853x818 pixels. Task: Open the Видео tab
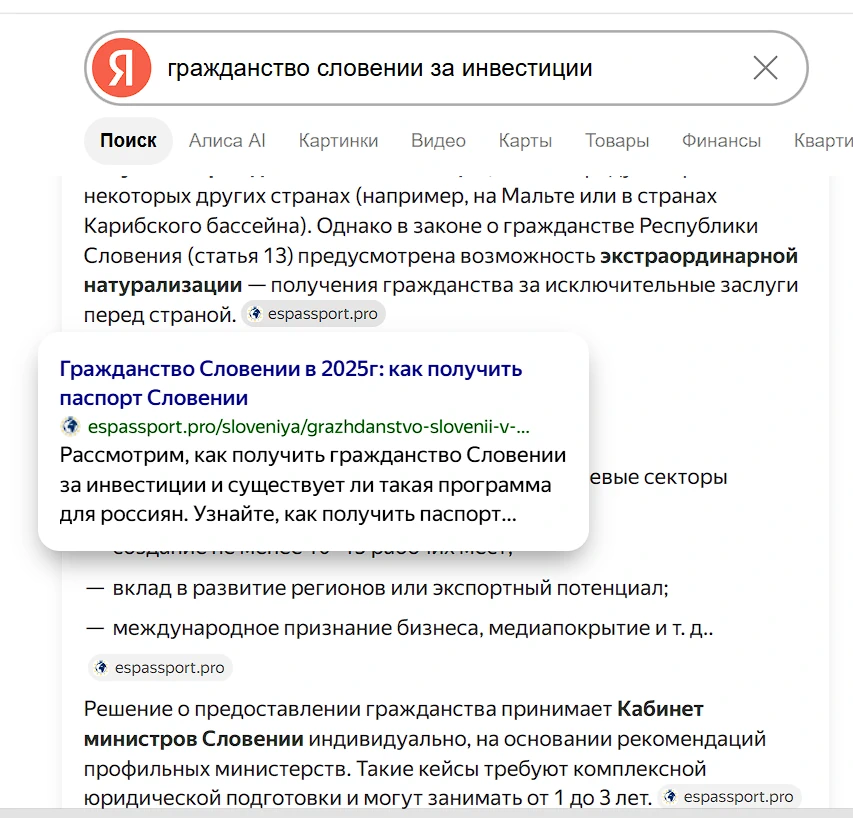(x=438, y=141)
